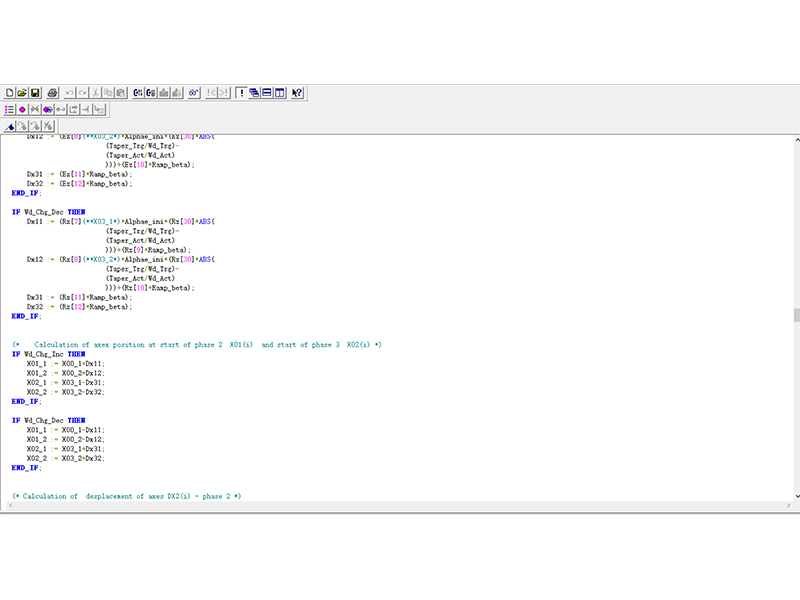Click the context help arrow icon

[298, 93]
